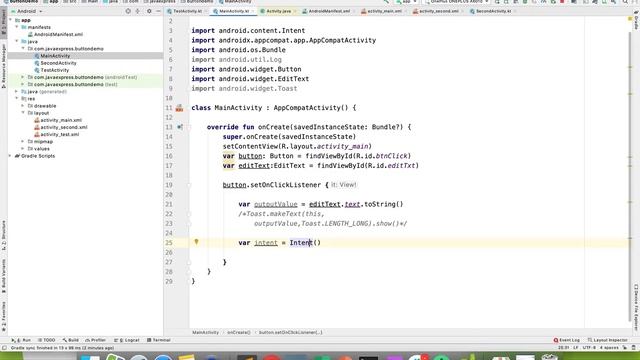Click the red Stop icon in toolbar

562,2
